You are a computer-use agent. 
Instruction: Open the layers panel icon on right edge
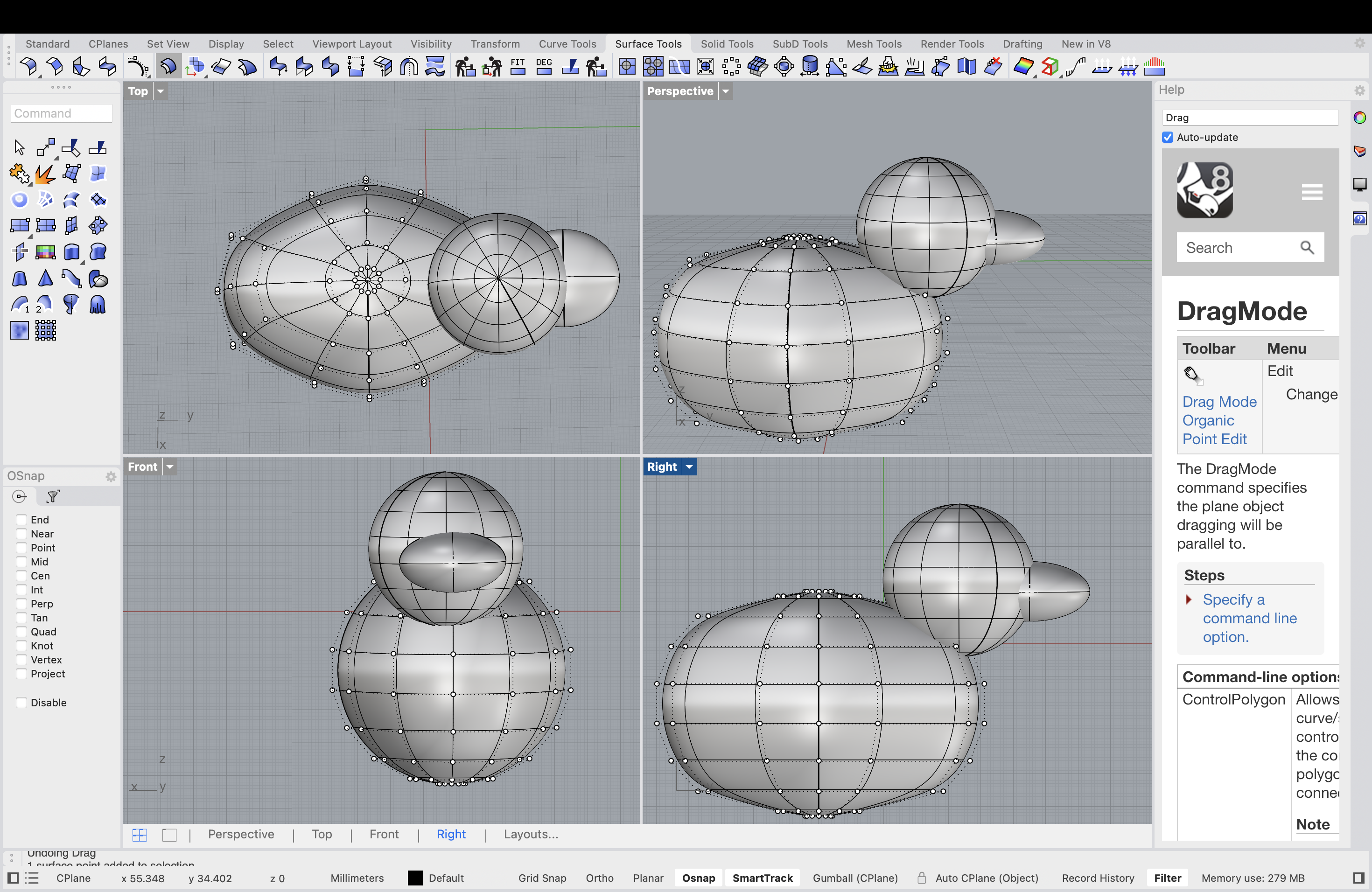click(x=1359, y=151)
